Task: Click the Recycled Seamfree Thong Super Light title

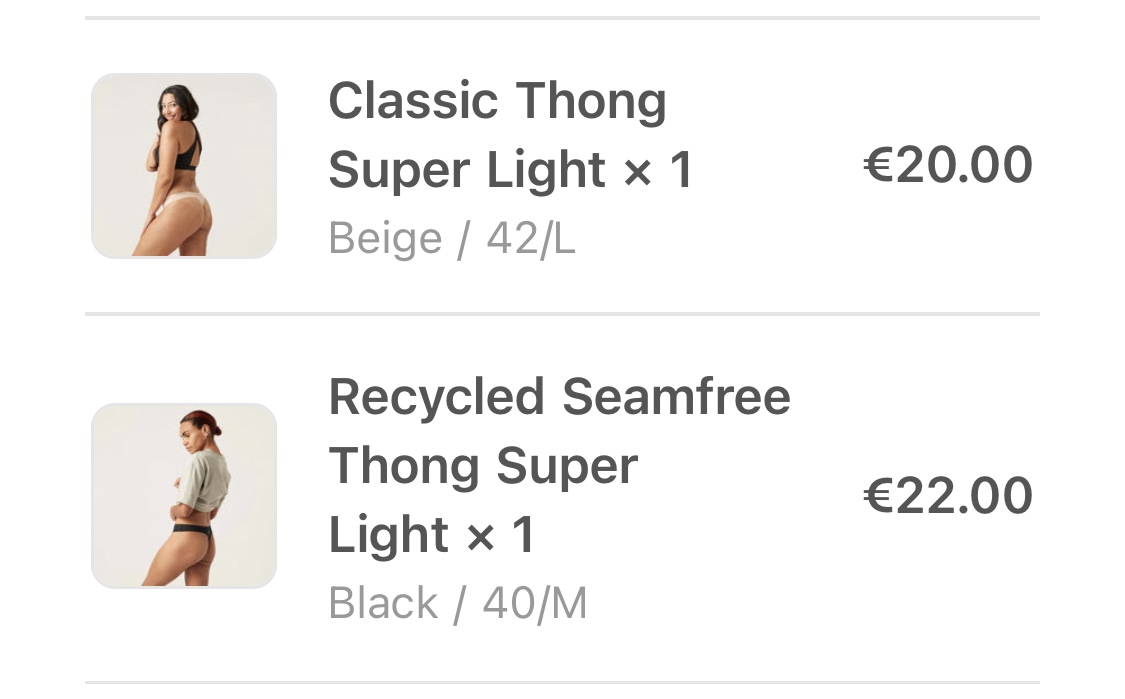Action: [560, 465]
